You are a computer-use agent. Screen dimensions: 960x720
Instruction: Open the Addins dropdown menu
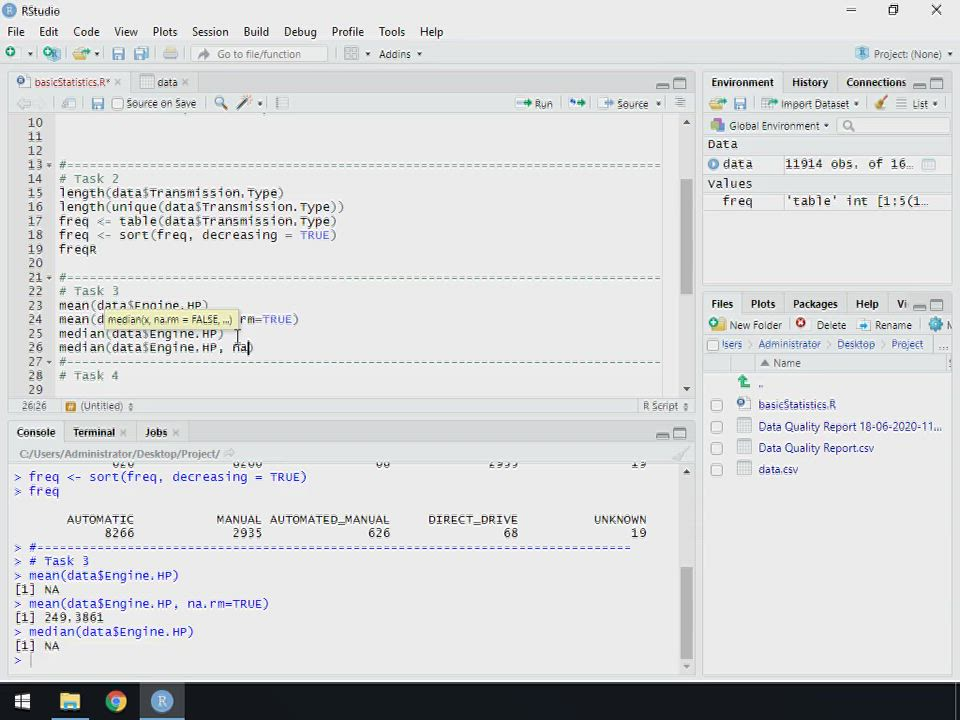[399, 54]
